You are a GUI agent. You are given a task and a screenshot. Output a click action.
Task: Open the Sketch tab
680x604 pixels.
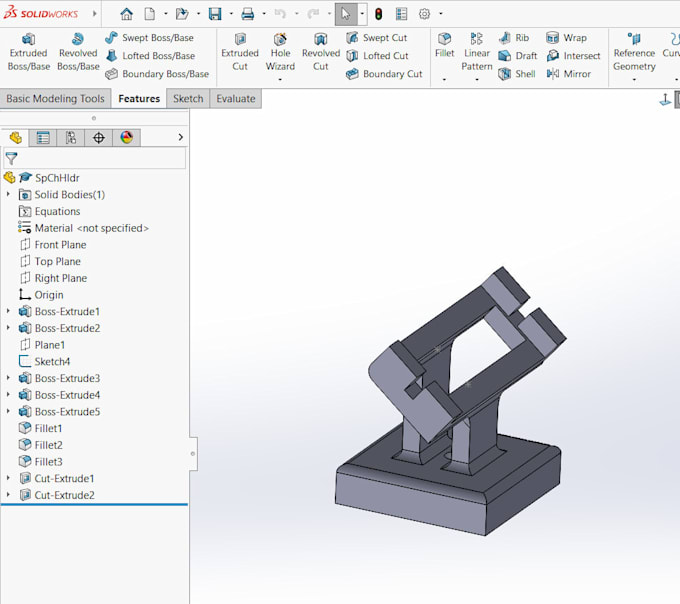click(x=188, y=98)
